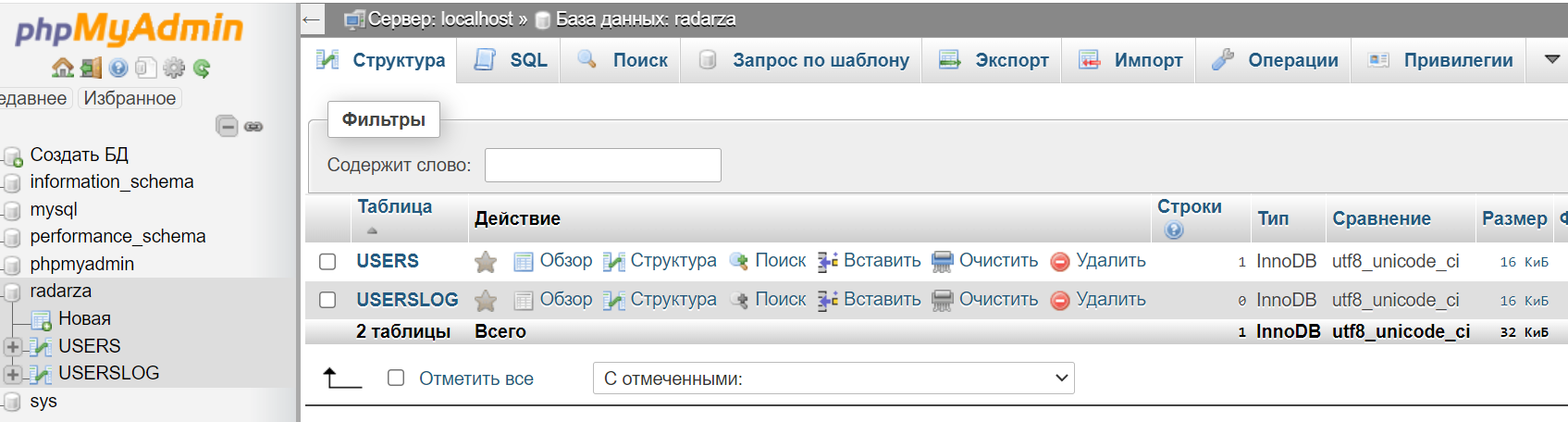This screenshot has height=422, width=1568.
Task: Click Поиск in the USERSLOG row
Action: [768, 299]
